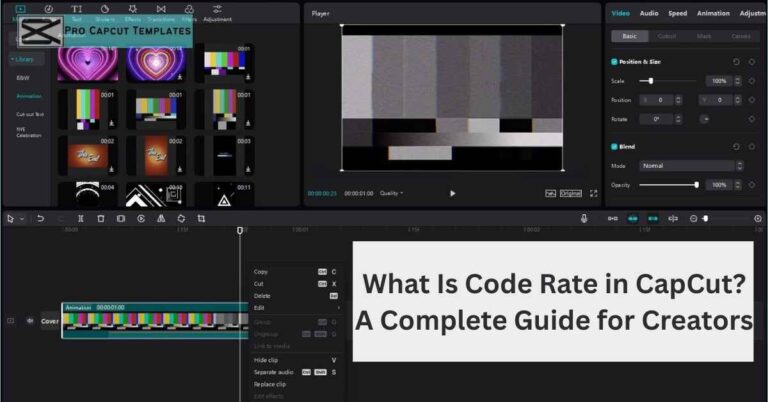Image resolution: width=768 pixels, height=402 pixels.
Task: Select the Basic sub-tab button
Action: (x=630, y=36)
